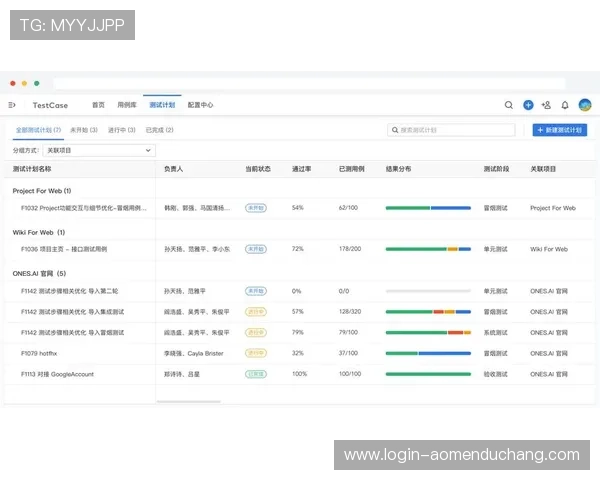Collapse the ONES.AI 官网 (5) group
This screenshot has height=480, width=600.
[39, 274]
